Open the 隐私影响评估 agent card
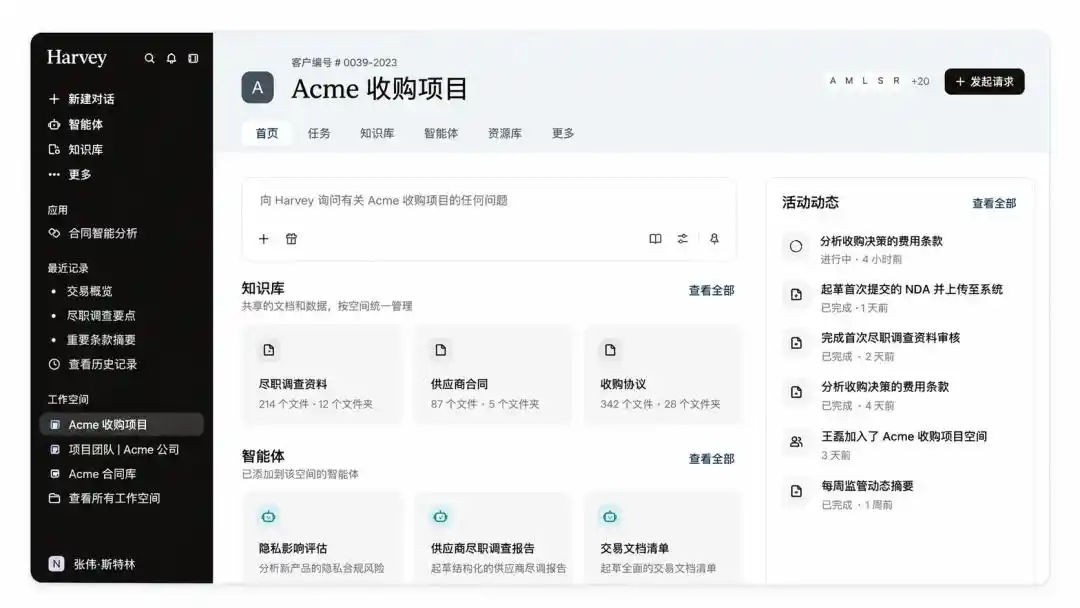 322,539
